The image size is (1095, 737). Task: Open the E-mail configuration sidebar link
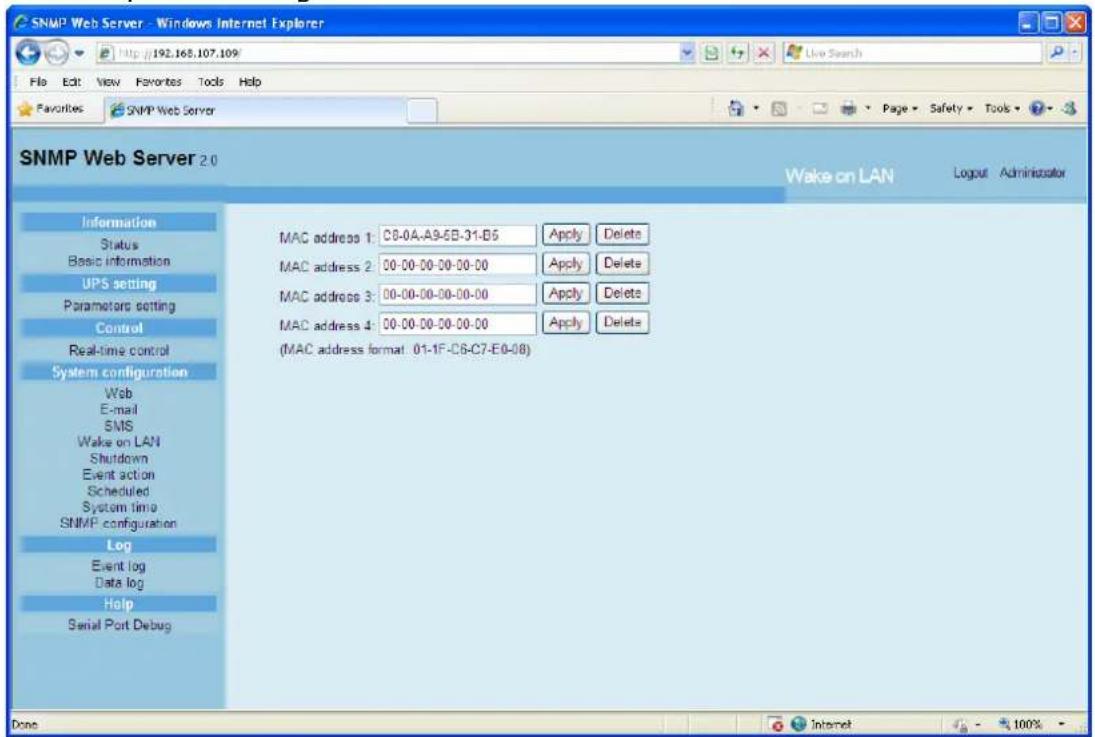[119, 409]
